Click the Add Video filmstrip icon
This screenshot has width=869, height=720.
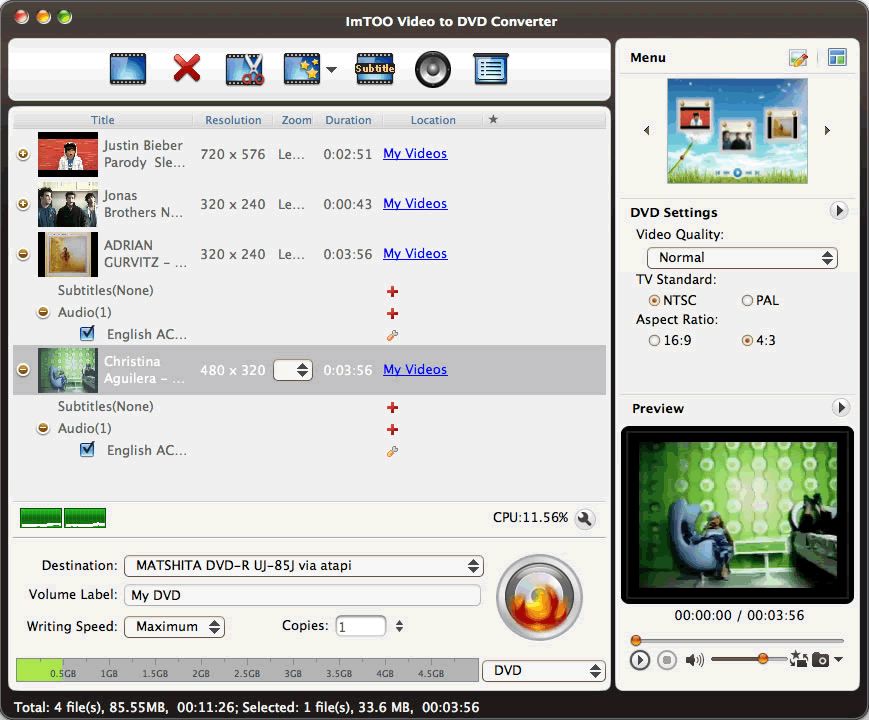coord(128,69)
